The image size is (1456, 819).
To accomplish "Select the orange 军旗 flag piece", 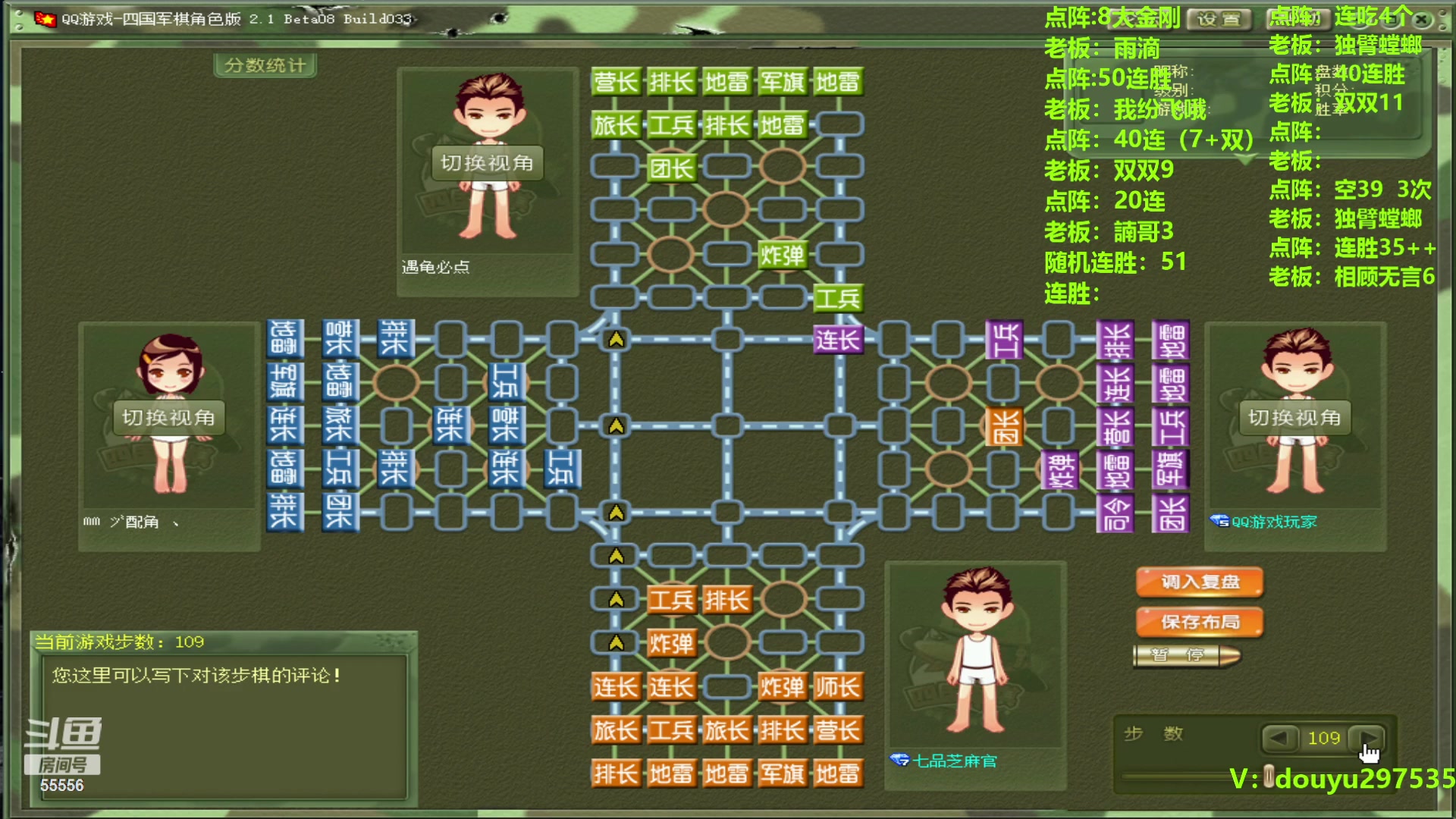I will (782, 773).
